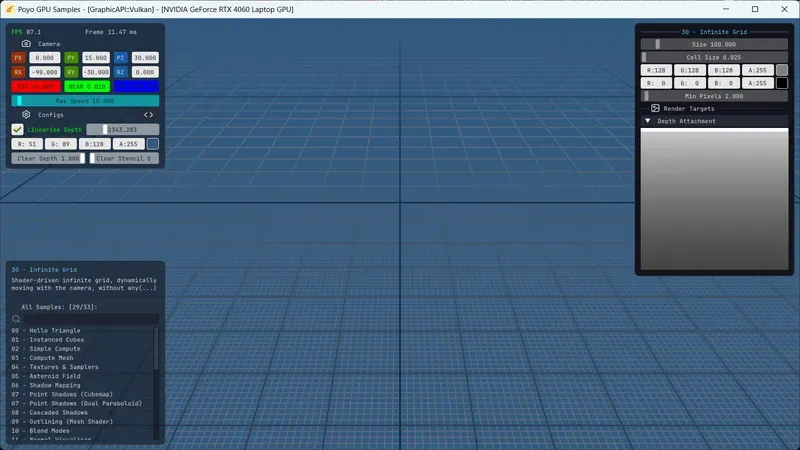Viewport: 800px width, 450px height.
Task: Click the green NEAR 0.010 slider
Action: (x=87, y=86)
